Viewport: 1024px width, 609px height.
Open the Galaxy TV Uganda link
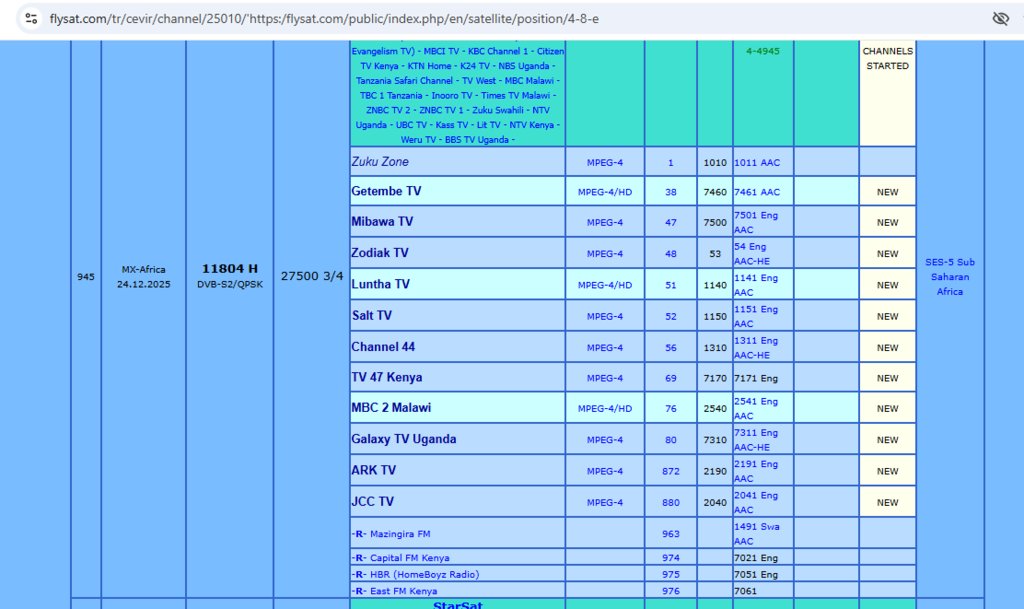point(404,439)
